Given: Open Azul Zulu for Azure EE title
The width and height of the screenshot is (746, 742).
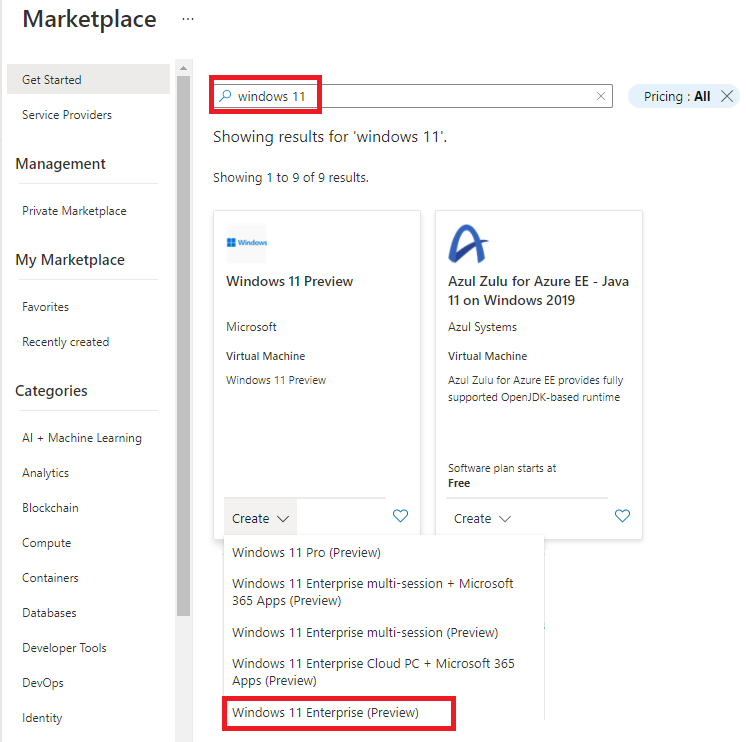Looking at the screenshot, I should [538, 291].
